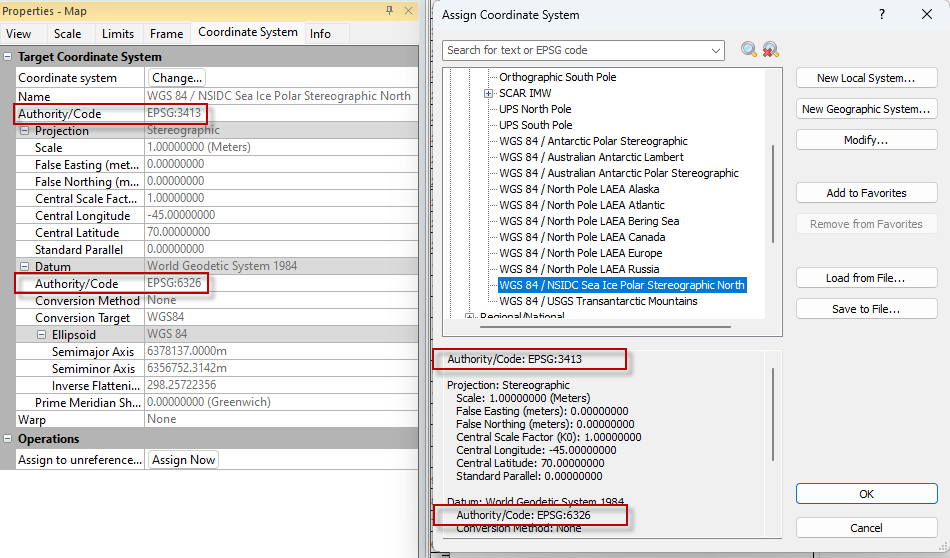The width and height of the screenshot is (950, 558).
Task: Collapse the Ellipsoid group
Action: [42, 335]
